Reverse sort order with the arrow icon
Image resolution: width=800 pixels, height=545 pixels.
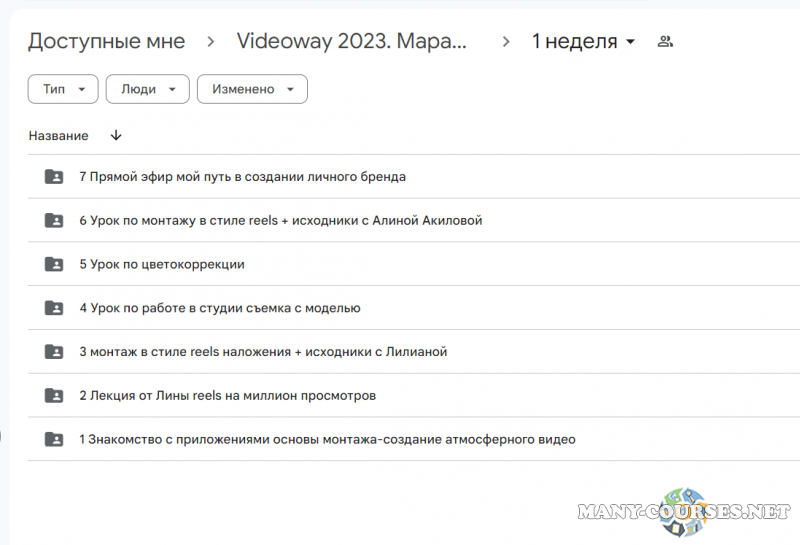coord(116,136)
